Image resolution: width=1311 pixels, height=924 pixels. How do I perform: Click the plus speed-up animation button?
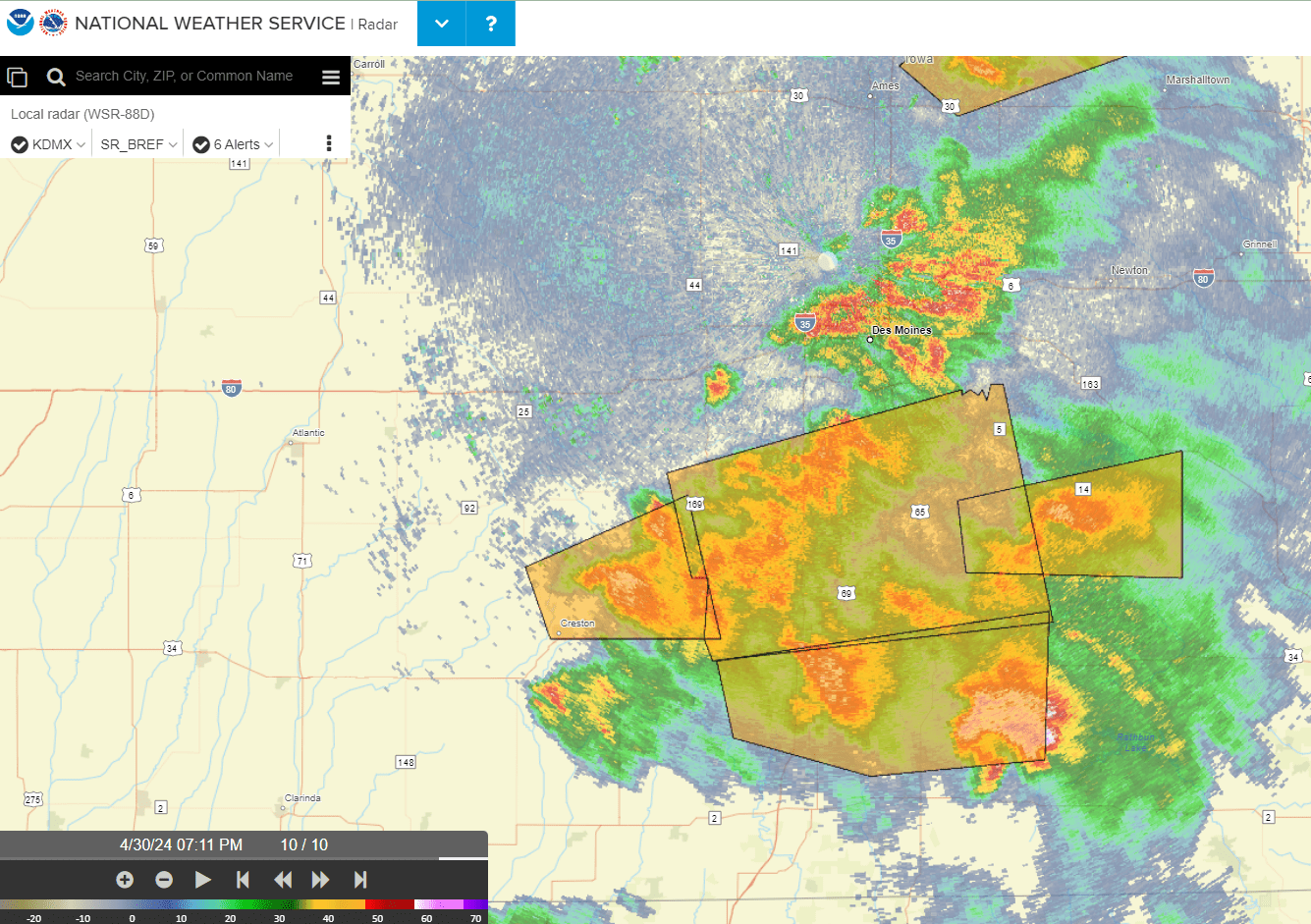click(125, 880)
